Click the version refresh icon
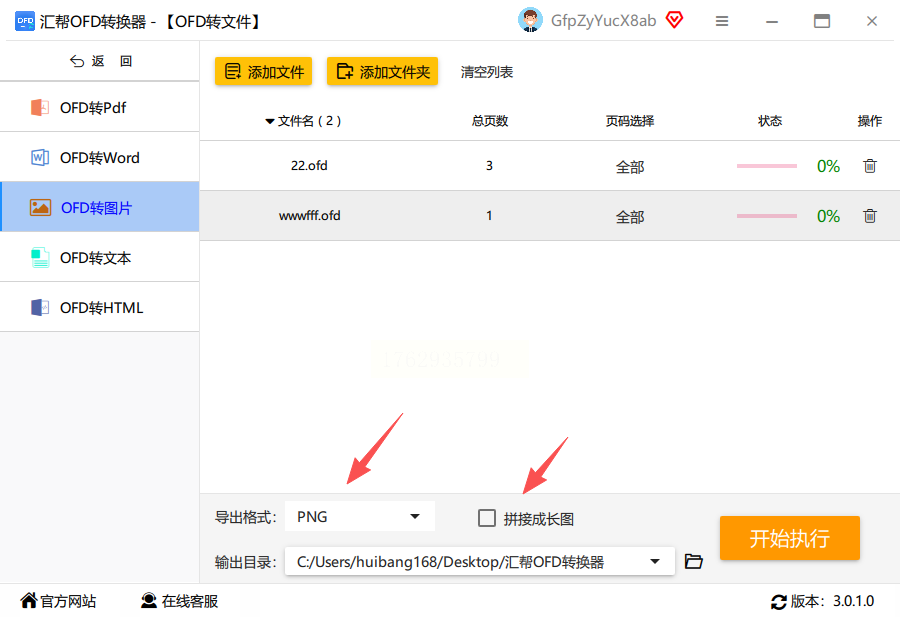Image resolution: width=900 pixels, height=617 pixels. [778, 602]
